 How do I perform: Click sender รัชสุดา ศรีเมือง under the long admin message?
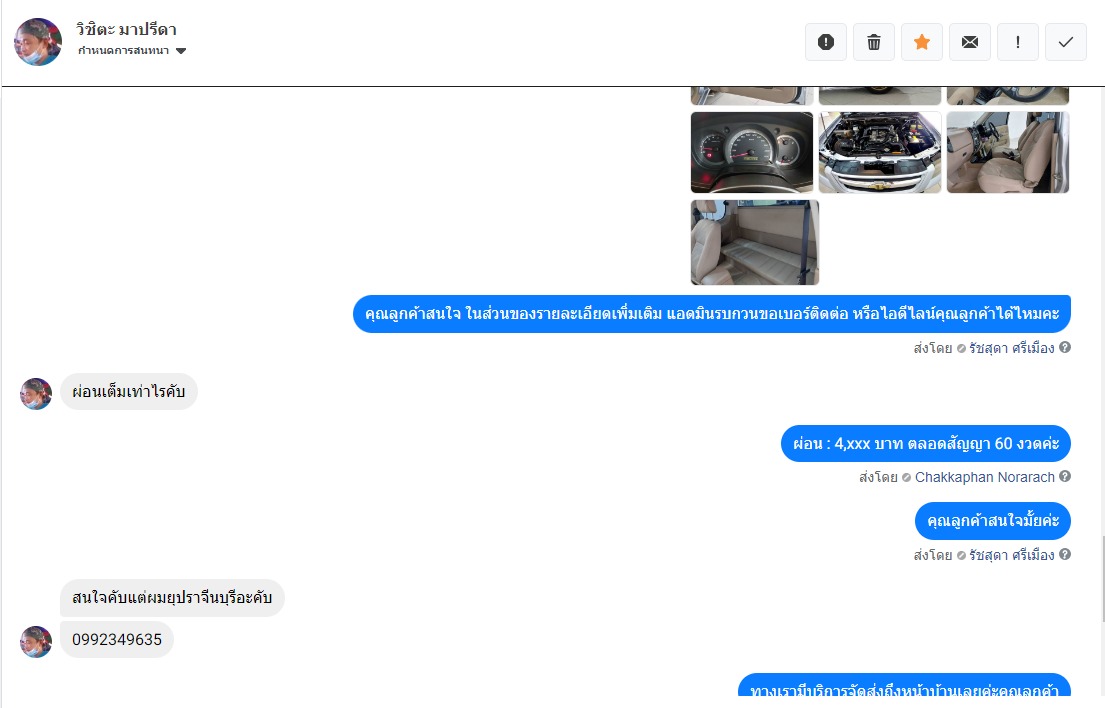point(1011,348)
